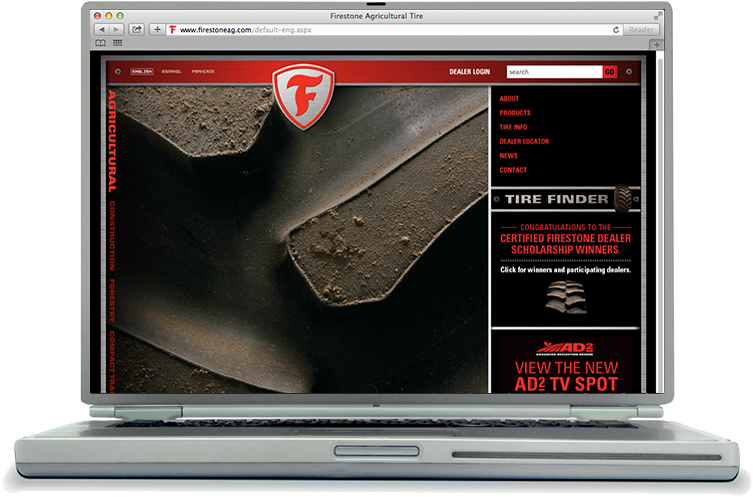This screenshot has width=753, height=497.
Task: Switch site language to Français
Action: click(203, 72)
